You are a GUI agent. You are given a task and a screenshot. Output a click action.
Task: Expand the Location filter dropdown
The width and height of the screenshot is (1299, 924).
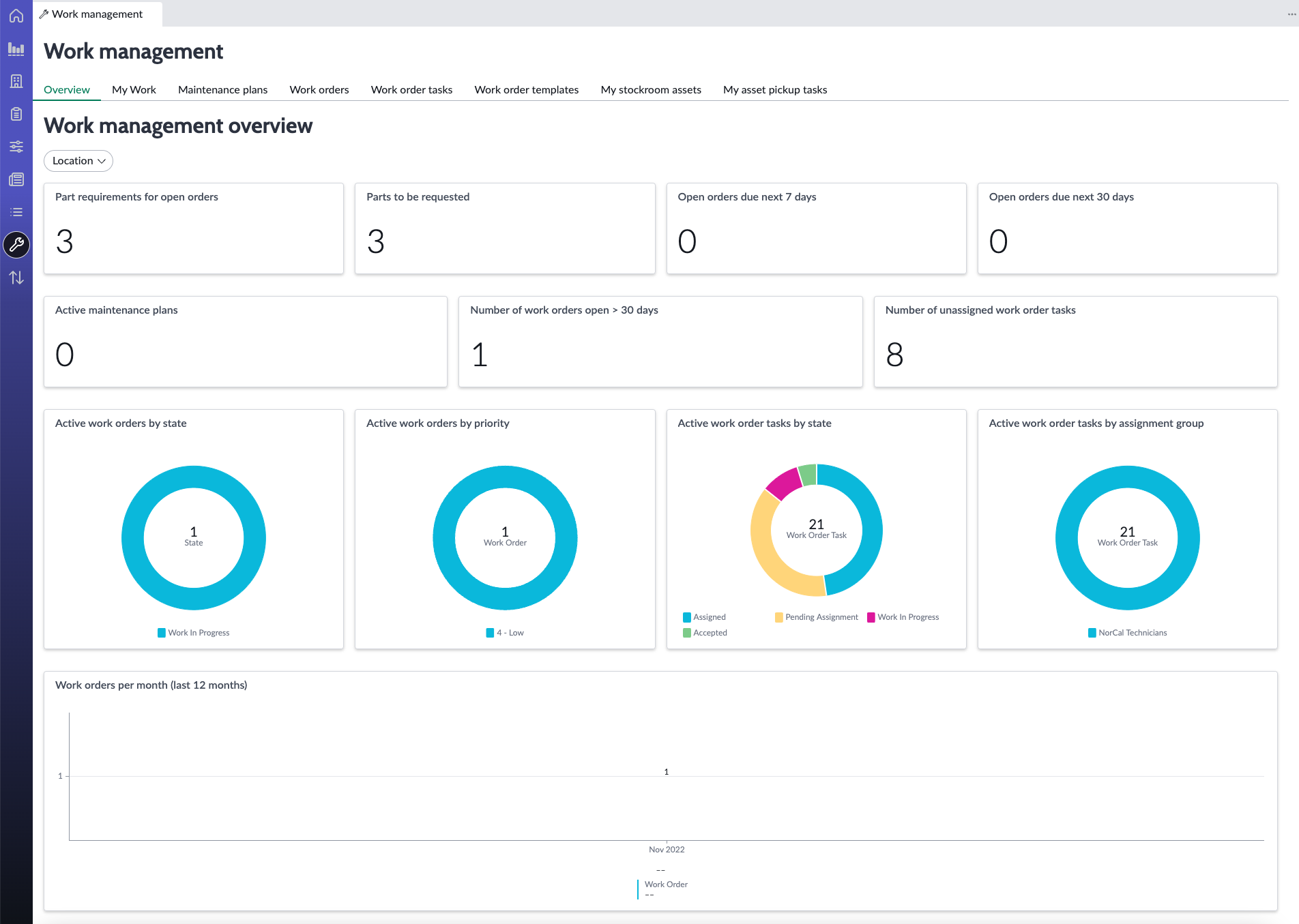(78, 161)
